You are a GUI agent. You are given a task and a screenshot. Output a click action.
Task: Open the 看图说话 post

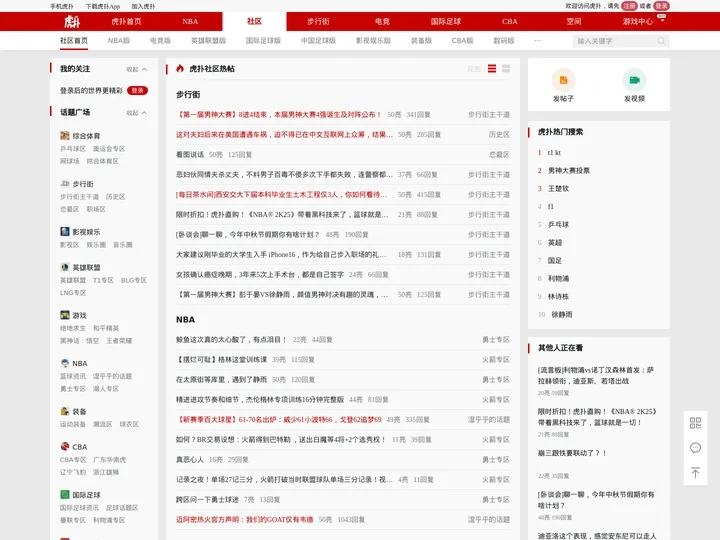click(x=190, y=155)
